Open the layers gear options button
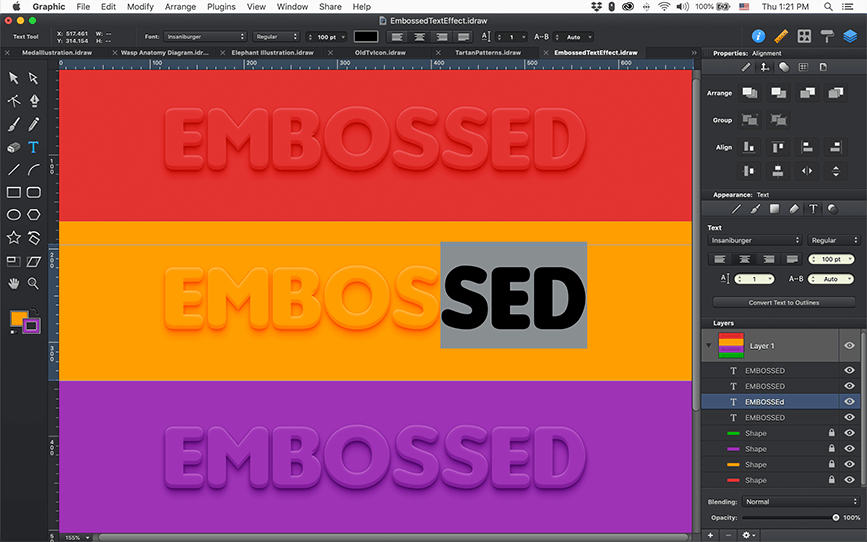867x542 pixels. tap(748, 535)
